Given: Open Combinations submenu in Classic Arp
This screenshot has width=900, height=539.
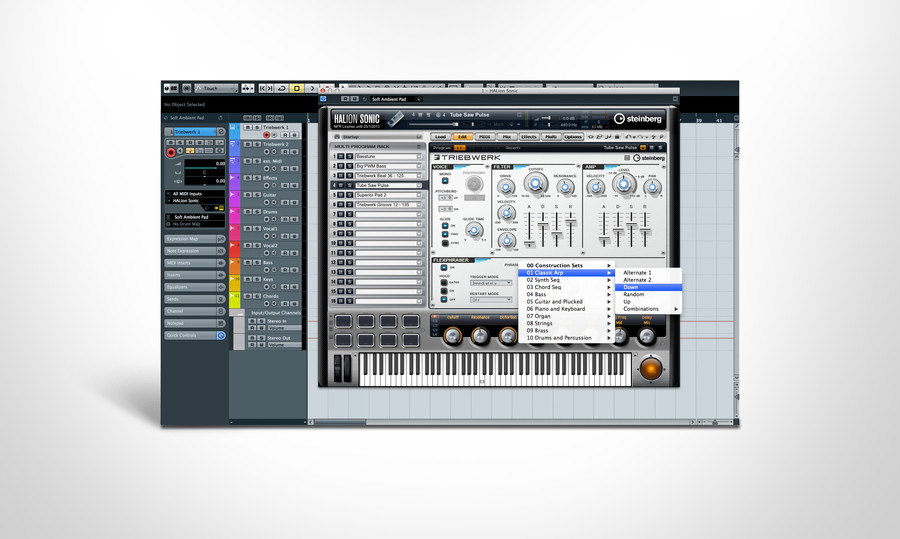Looking at the screenshot, I should coord(648,309).
